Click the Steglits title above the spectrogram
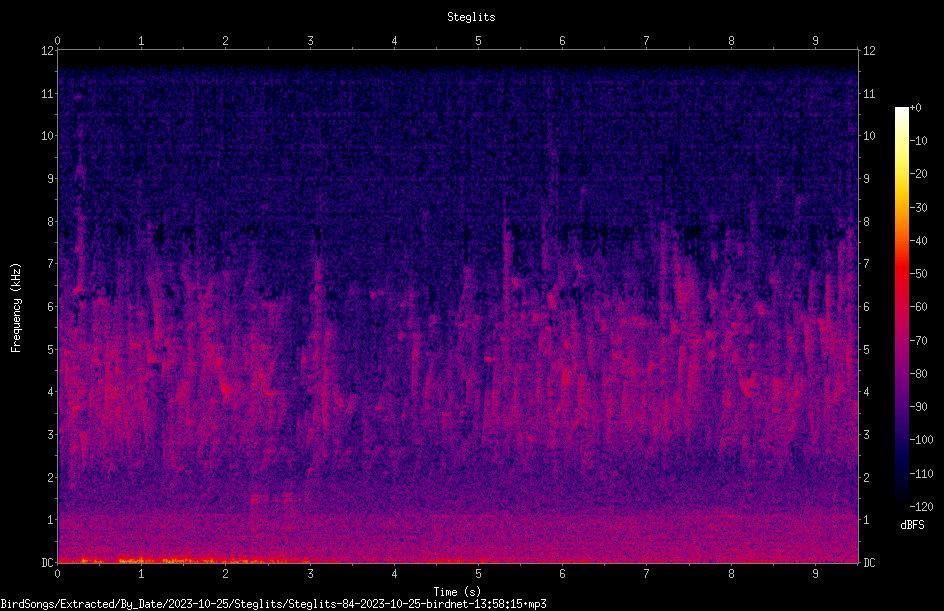 tap(471, 17)
